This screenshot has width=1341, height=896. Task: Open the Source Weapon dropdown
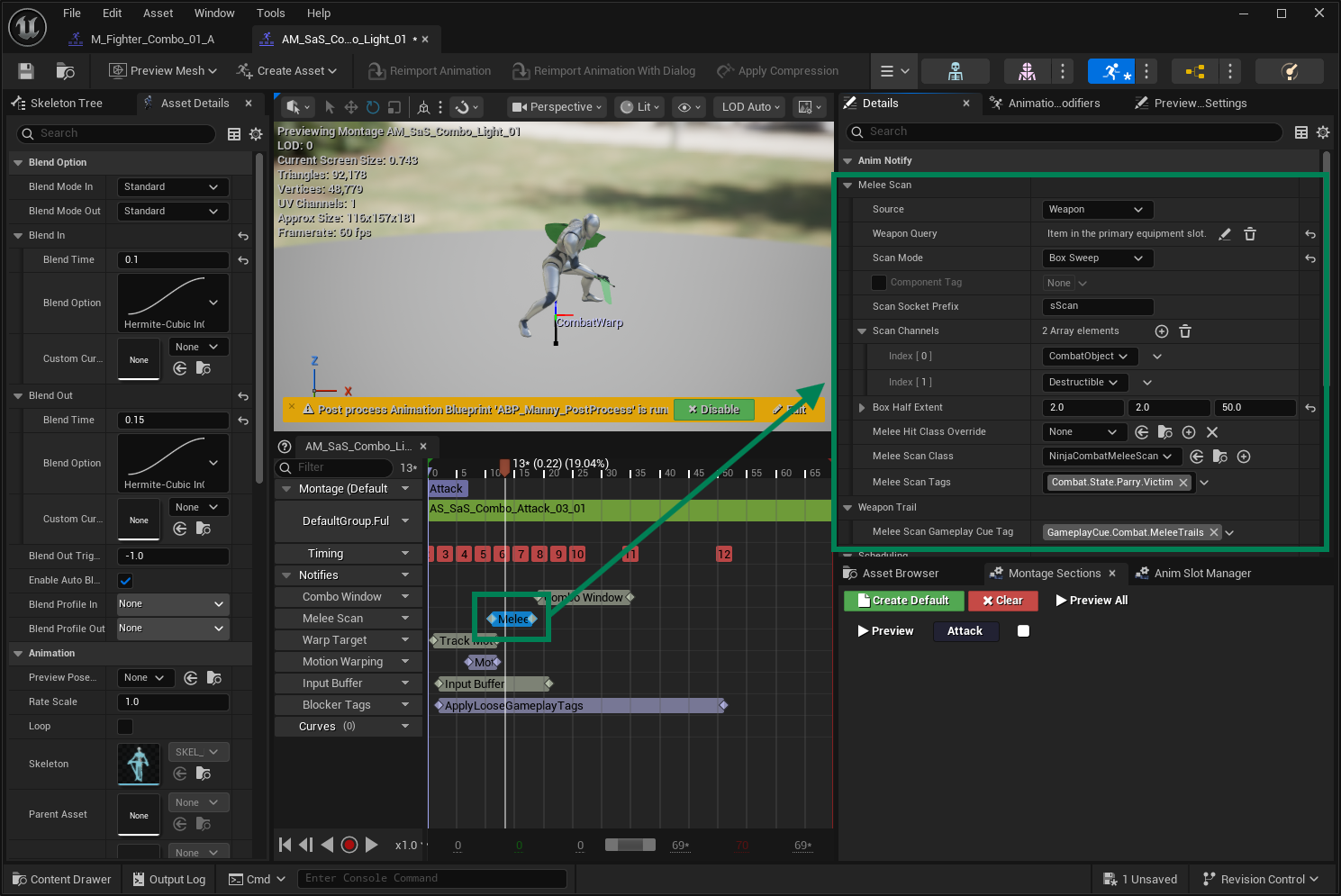tap(1097, 210)
